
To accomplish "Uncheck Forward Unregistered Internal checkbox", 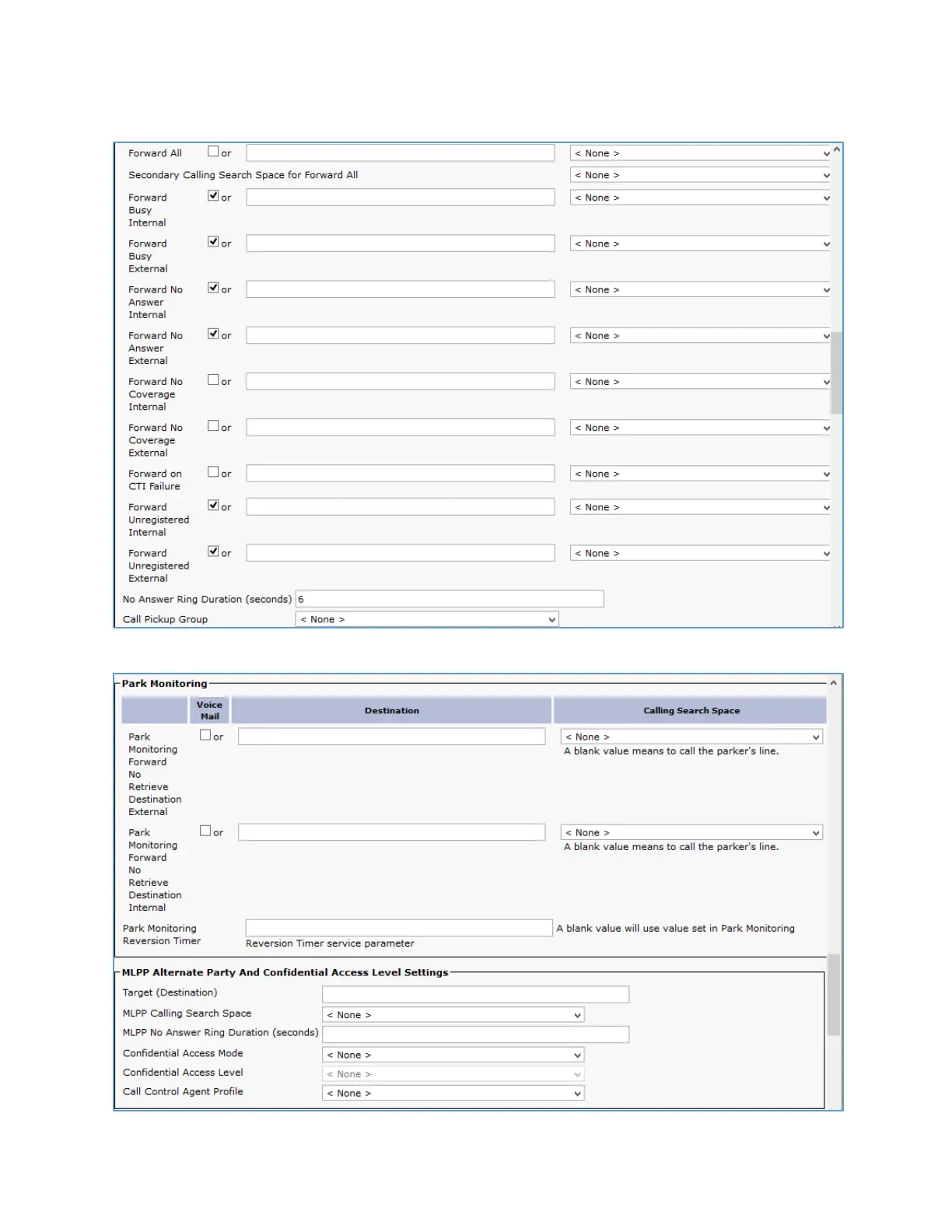I will [213, 505].
